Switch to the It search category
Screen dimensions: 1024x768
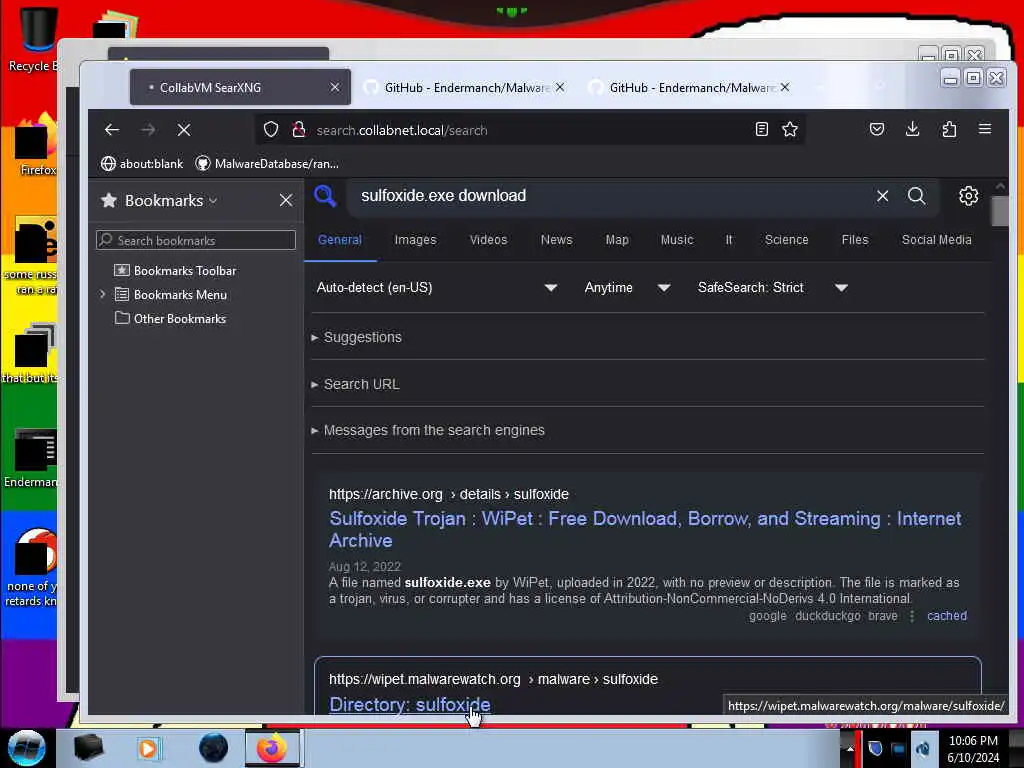tap(729, 240)
